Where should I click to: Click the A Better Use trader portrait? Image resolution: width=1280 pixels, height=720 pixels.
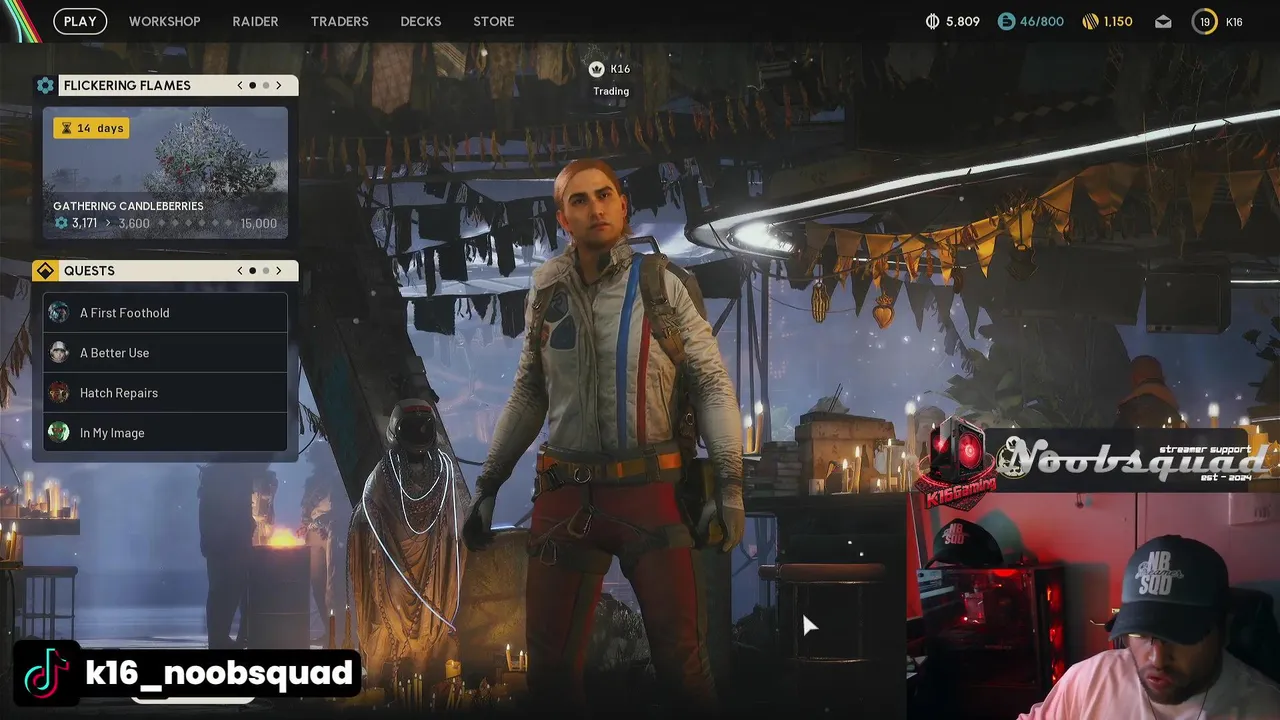point(59,353)
